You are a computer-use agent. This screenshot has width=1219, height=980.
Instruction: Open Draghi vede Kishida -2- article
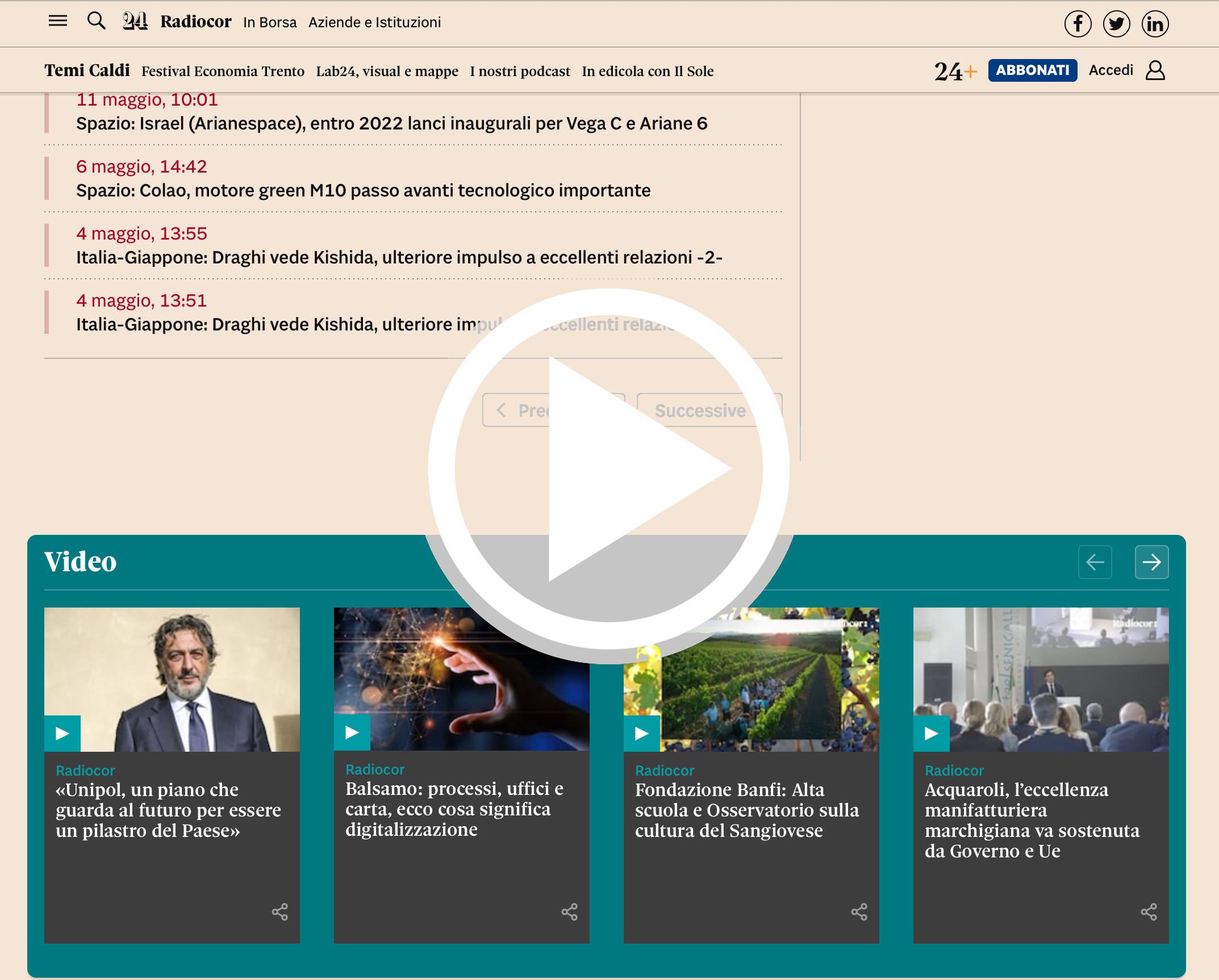pos(399,257)
